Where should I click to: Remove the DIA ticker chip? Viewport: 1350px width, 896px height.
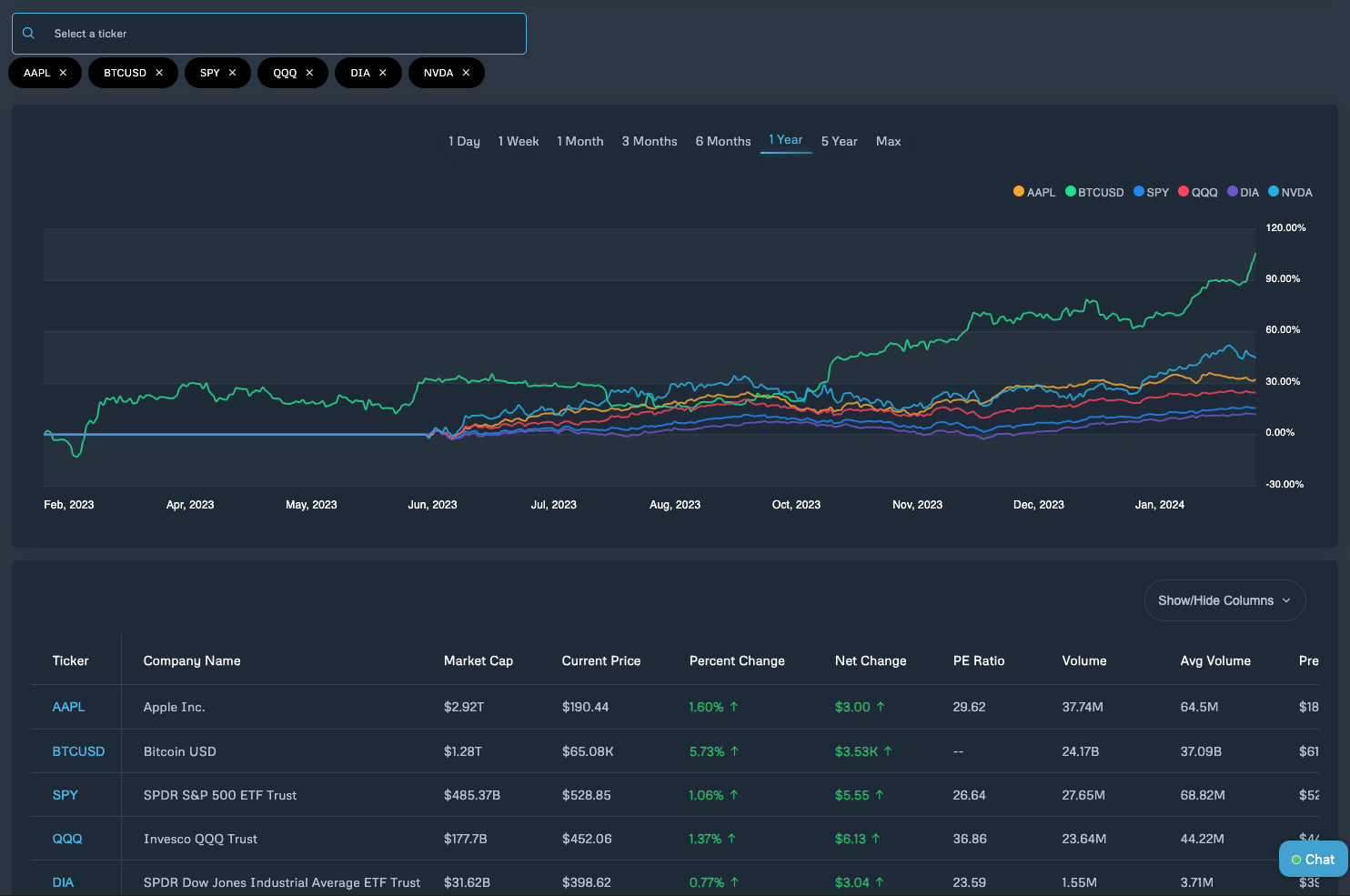383,73
